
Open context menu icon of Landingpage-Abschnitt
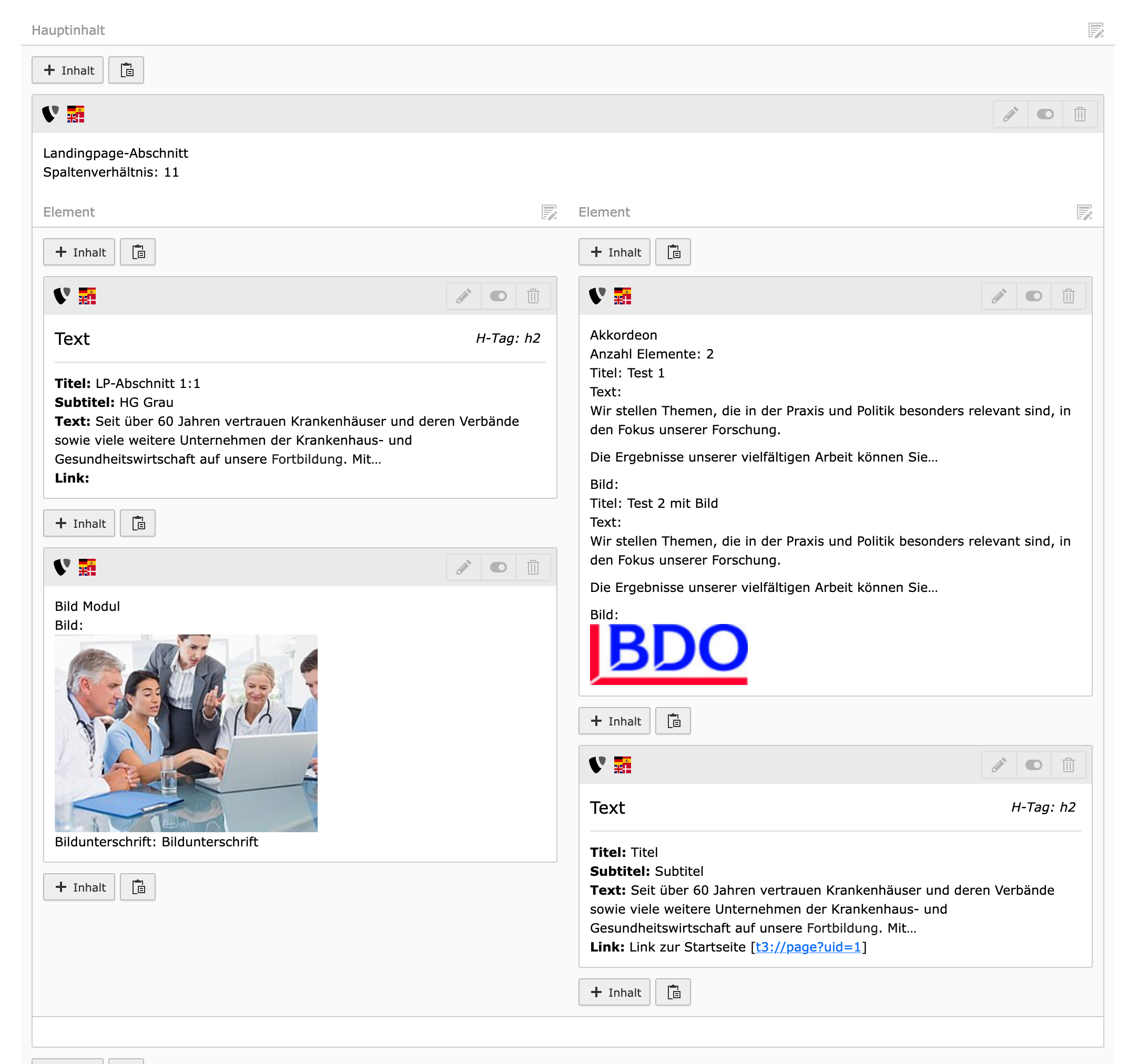coord(50,114)
